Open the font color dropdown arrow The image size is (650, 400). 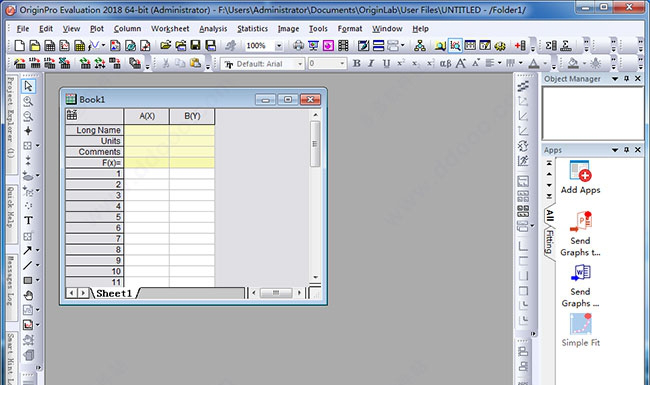tap(545, 64)
